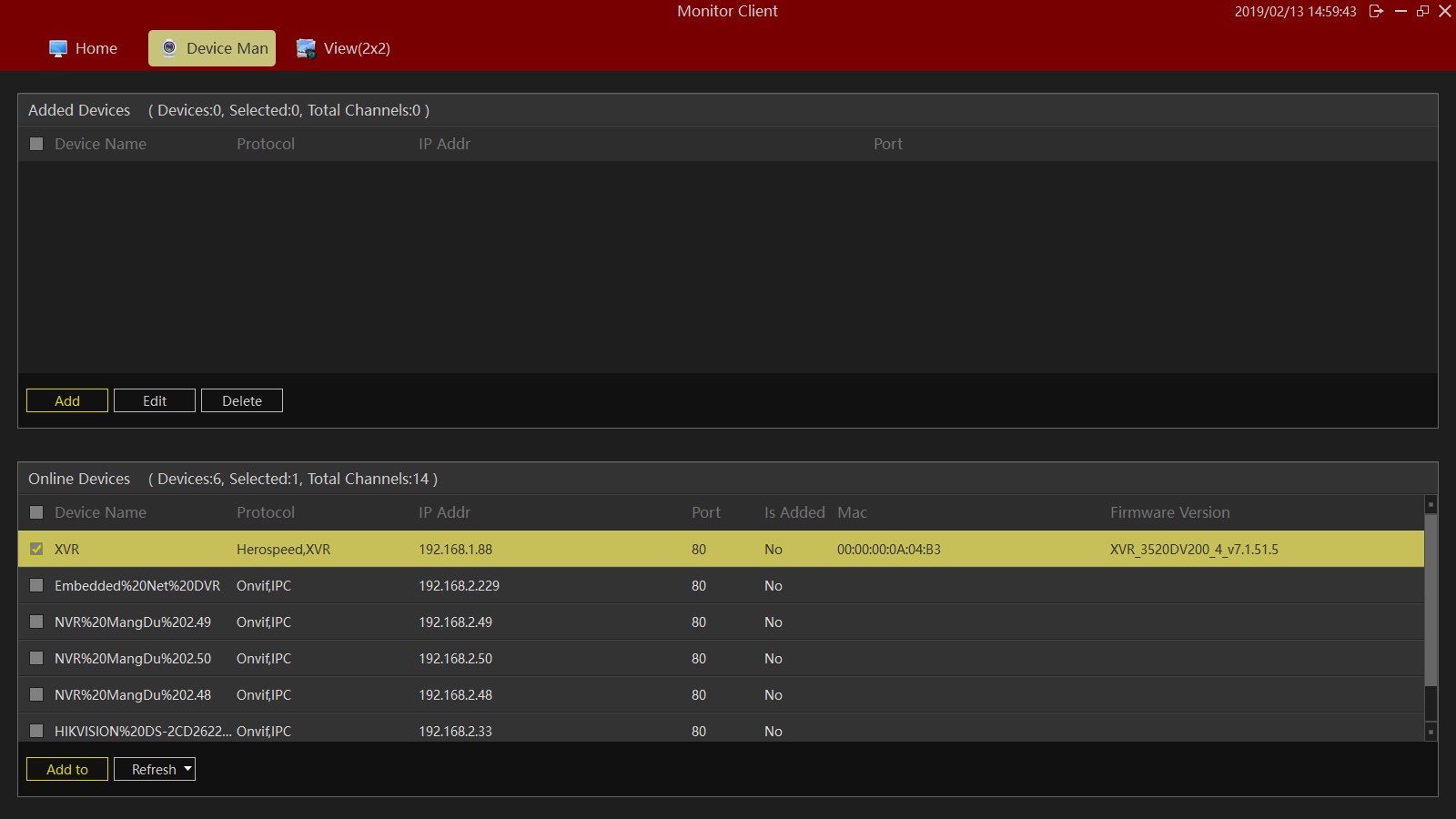This screenshot has width=1456, height=819.
Task: Click the restore window icon
Action: click(x=1423, y=11)
